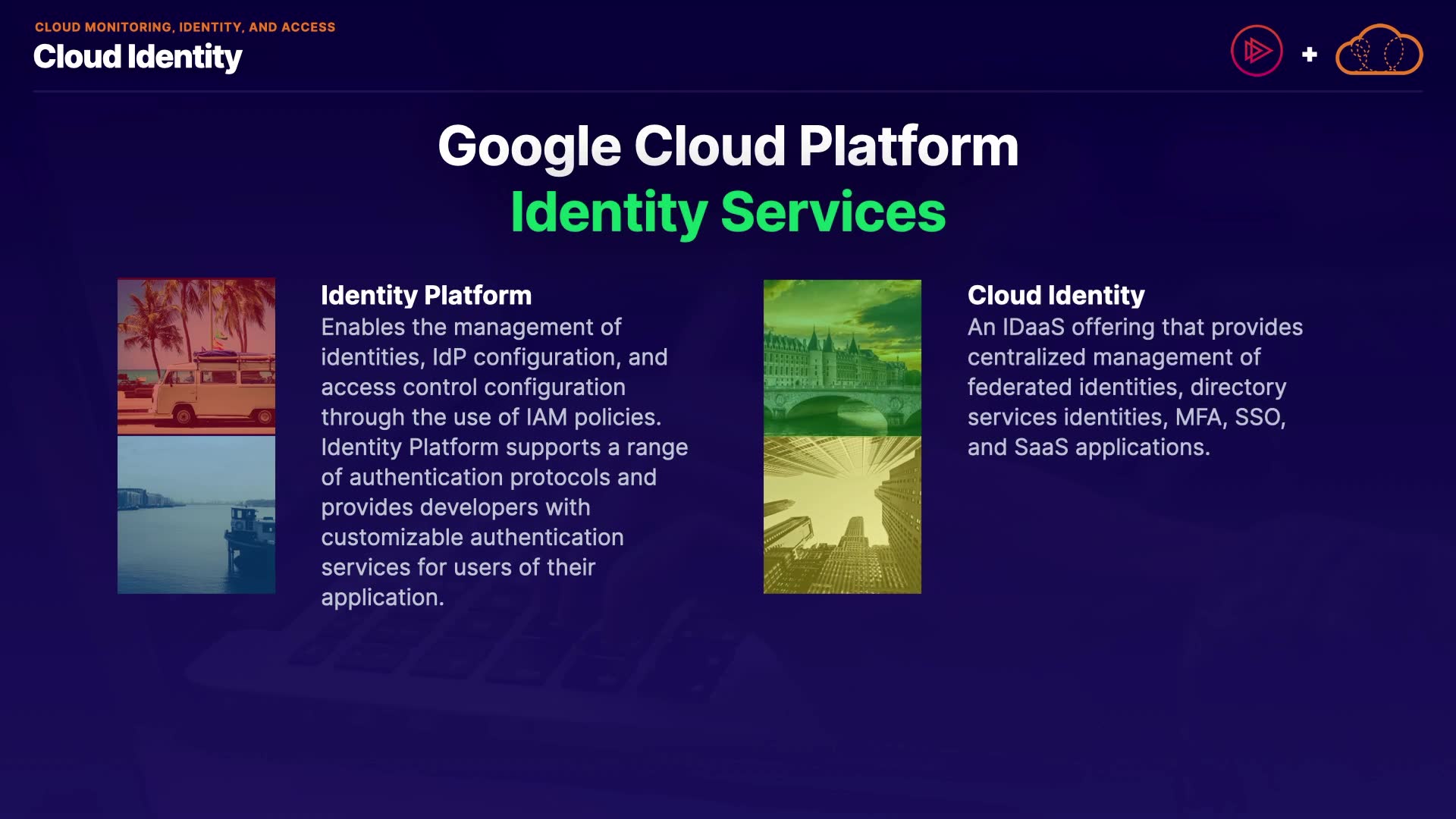Click the orange Cloud Monitoring section label
Screen dimensions: 1456x819
tap(185, 27)
